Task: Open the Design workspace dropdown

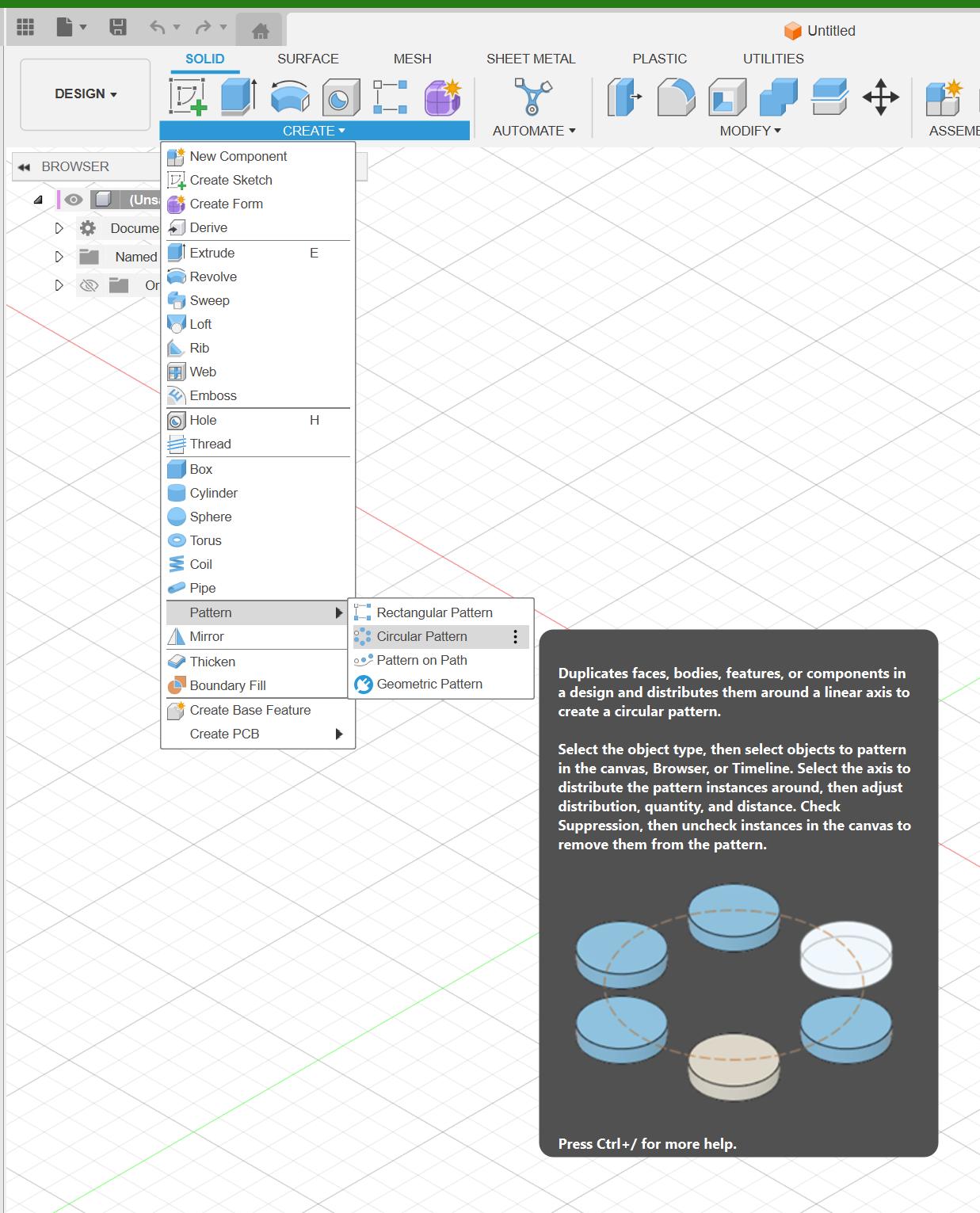Action: (85, 93)
